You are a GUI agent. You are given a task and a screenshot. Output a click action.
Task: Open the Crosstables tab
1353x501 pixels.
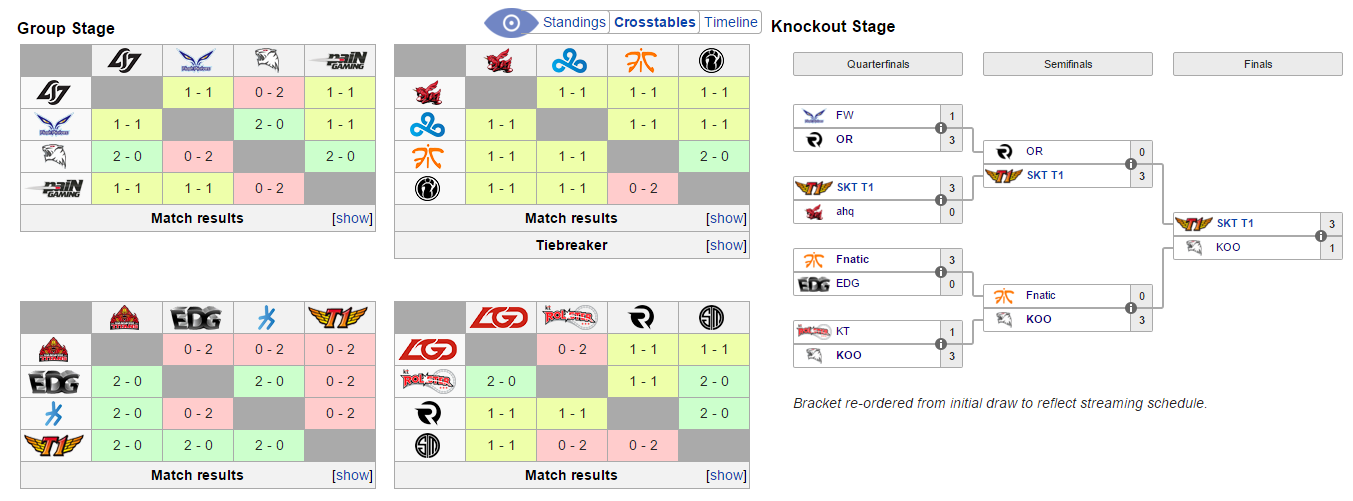click(654, 22)
